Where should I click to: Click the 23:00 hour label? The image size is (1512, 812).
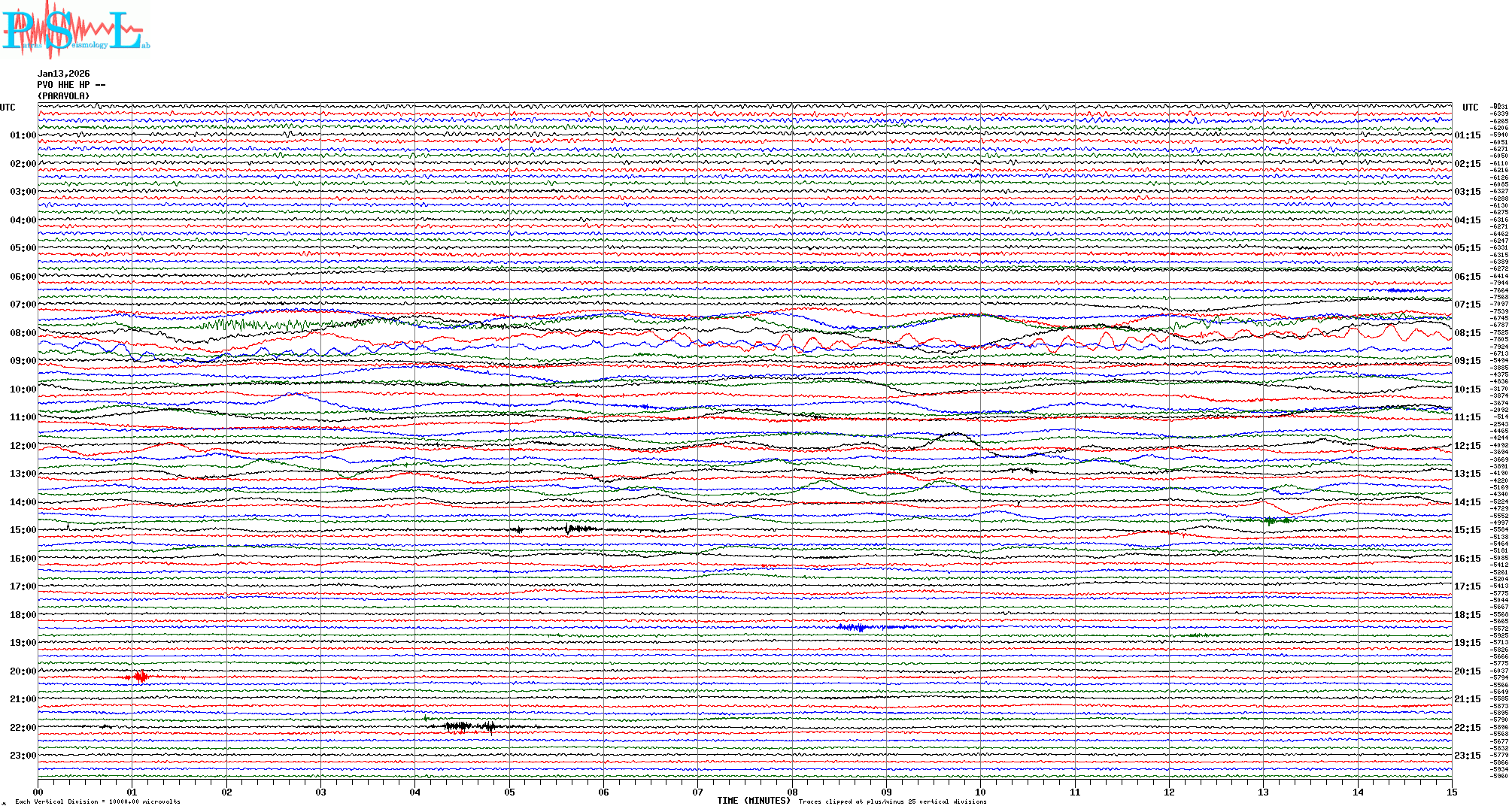click(23, 756)
